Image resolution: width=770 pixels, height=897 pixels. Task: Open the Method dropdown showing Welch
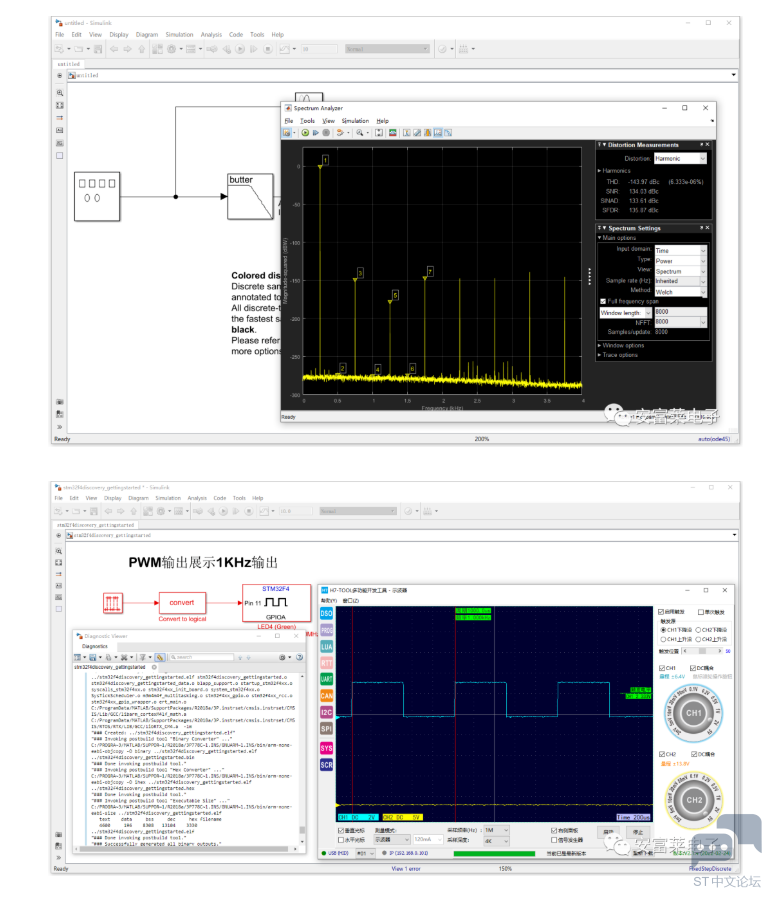[680, 292]
